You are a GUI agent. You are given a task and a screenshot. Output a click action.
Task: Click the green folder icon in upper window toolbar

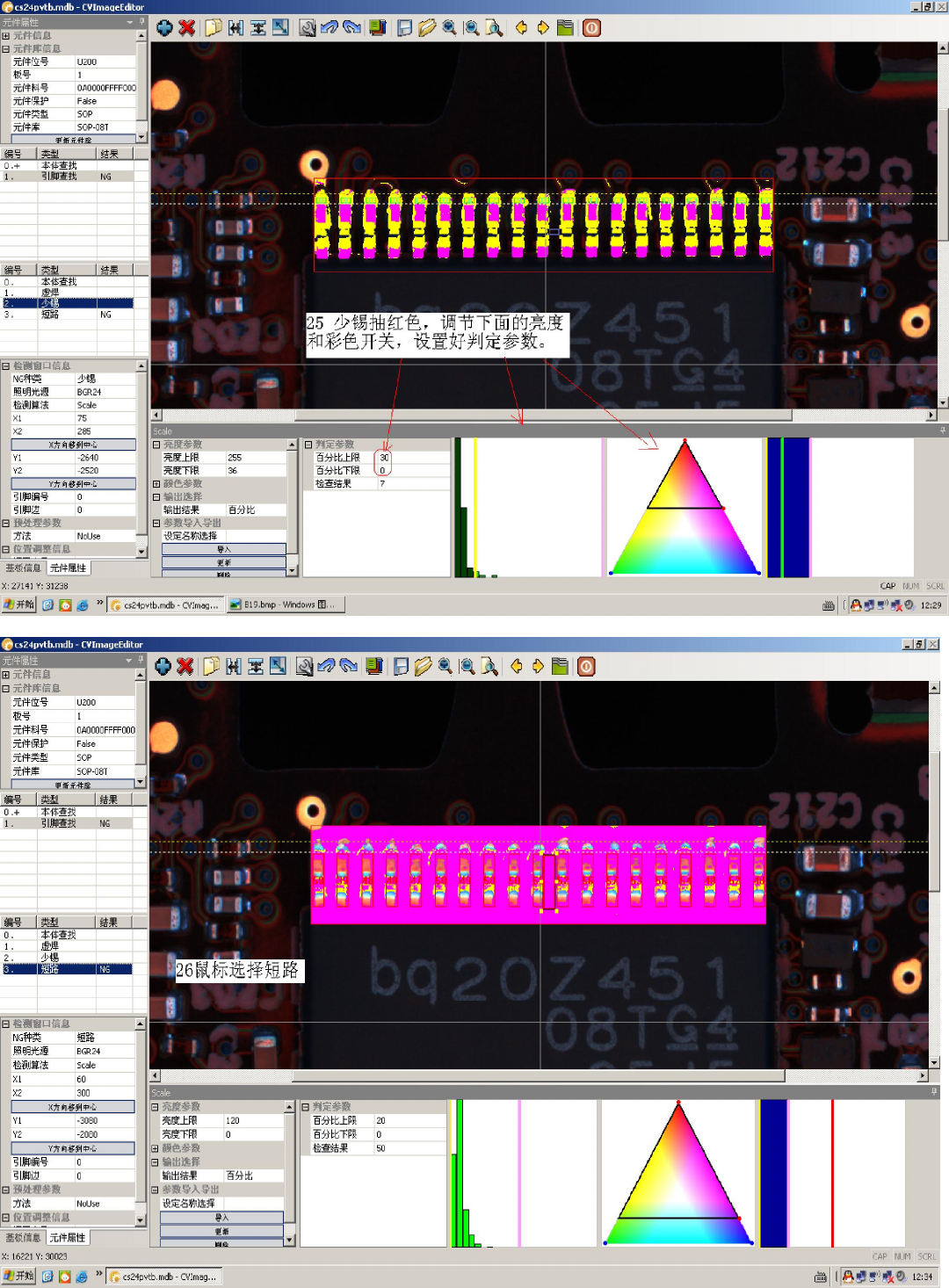point(565,28)
